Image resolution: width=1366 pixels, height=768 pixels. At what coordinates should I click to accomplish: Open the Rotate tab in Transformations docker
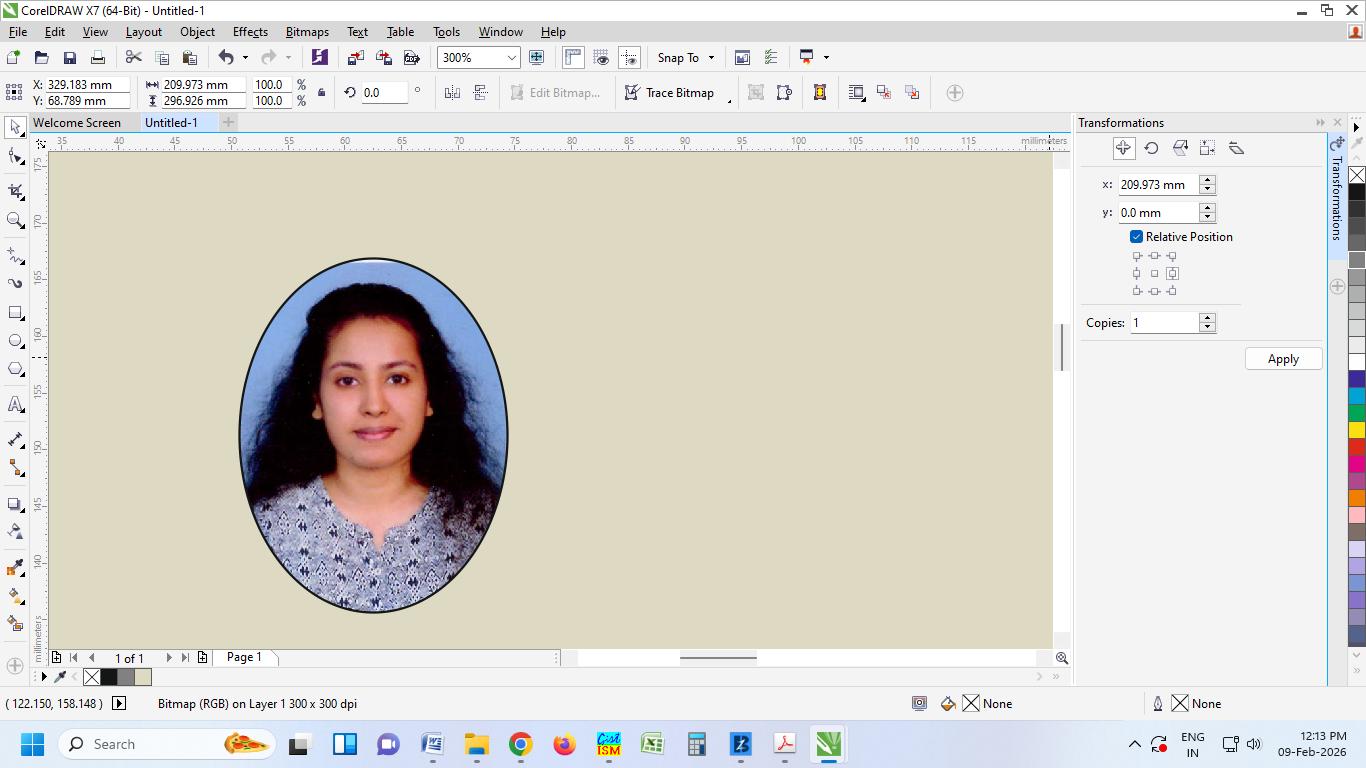point(1151,148)
